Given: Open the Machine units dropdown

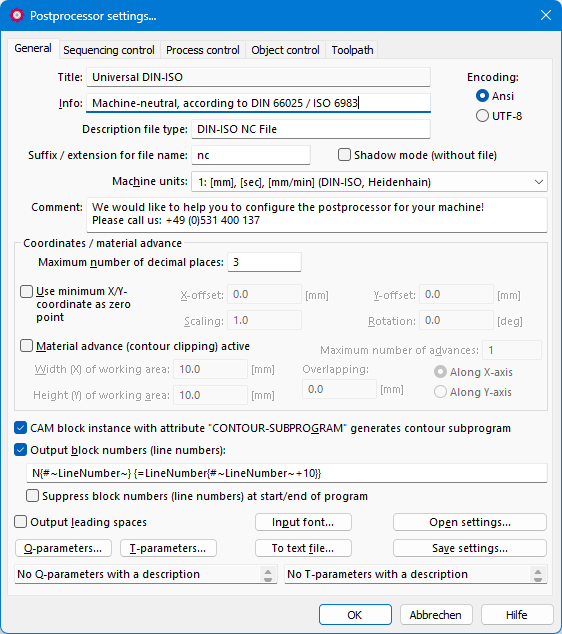Looking at the screenshot, I should [369, 182].
